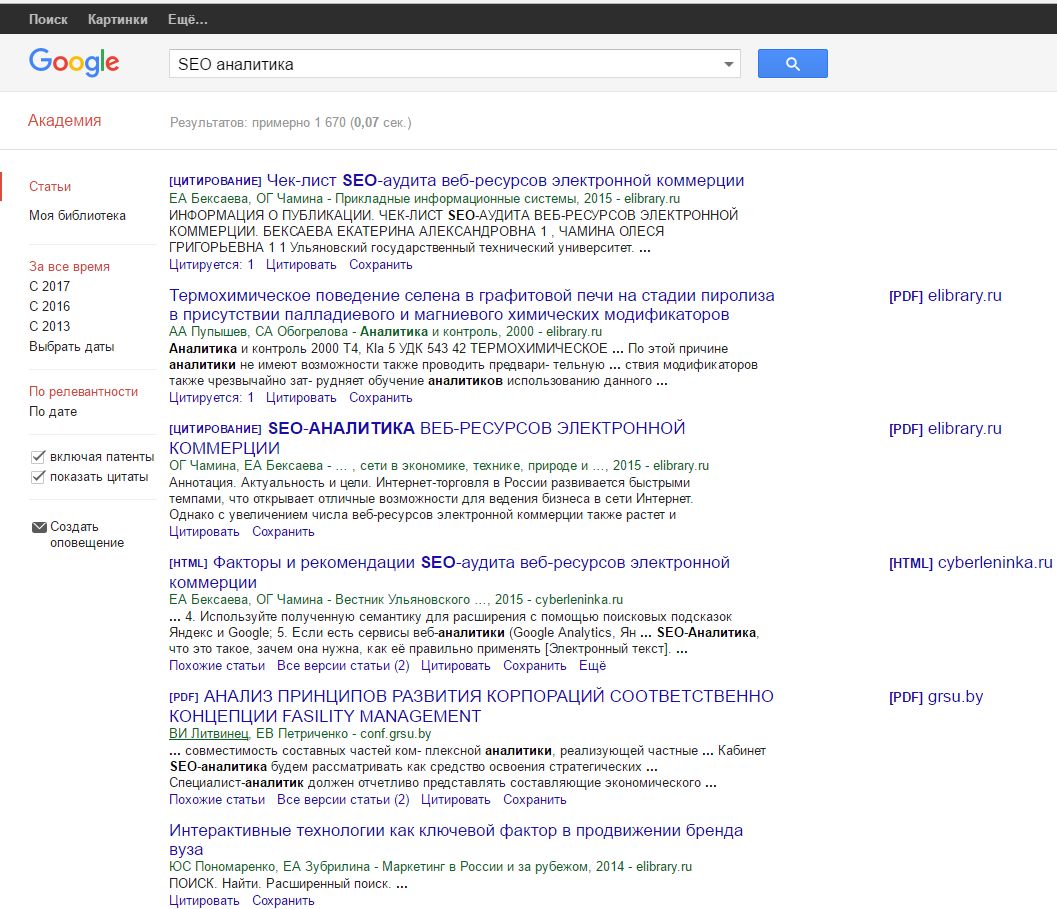Open [HTML] cyberleninka.ru full-text link

coord(970,563)
